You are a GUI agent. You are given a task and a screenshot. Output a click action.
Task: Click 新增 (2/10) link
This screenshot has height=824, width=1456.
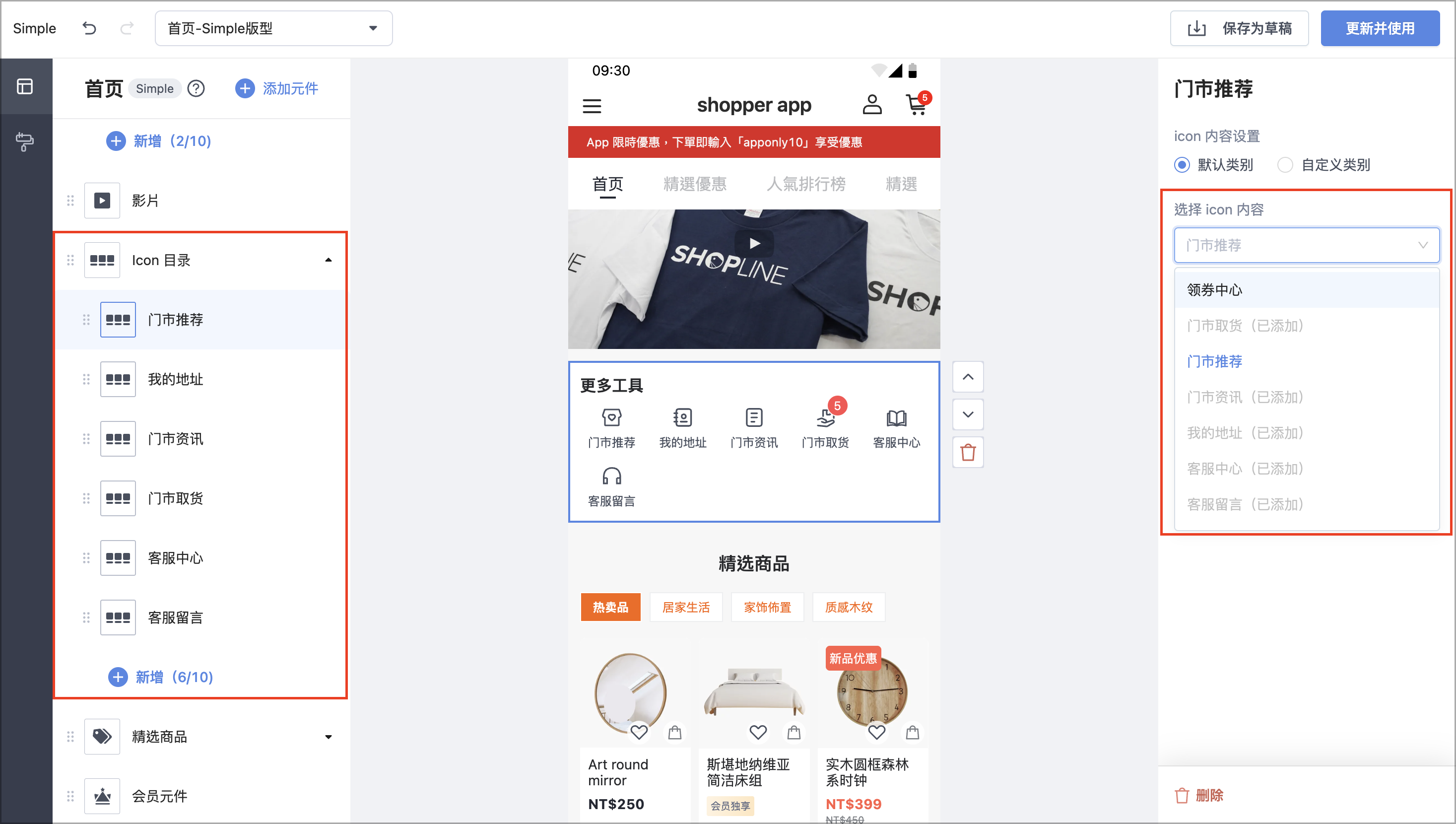pyautogui.click(x=158, y=141)
